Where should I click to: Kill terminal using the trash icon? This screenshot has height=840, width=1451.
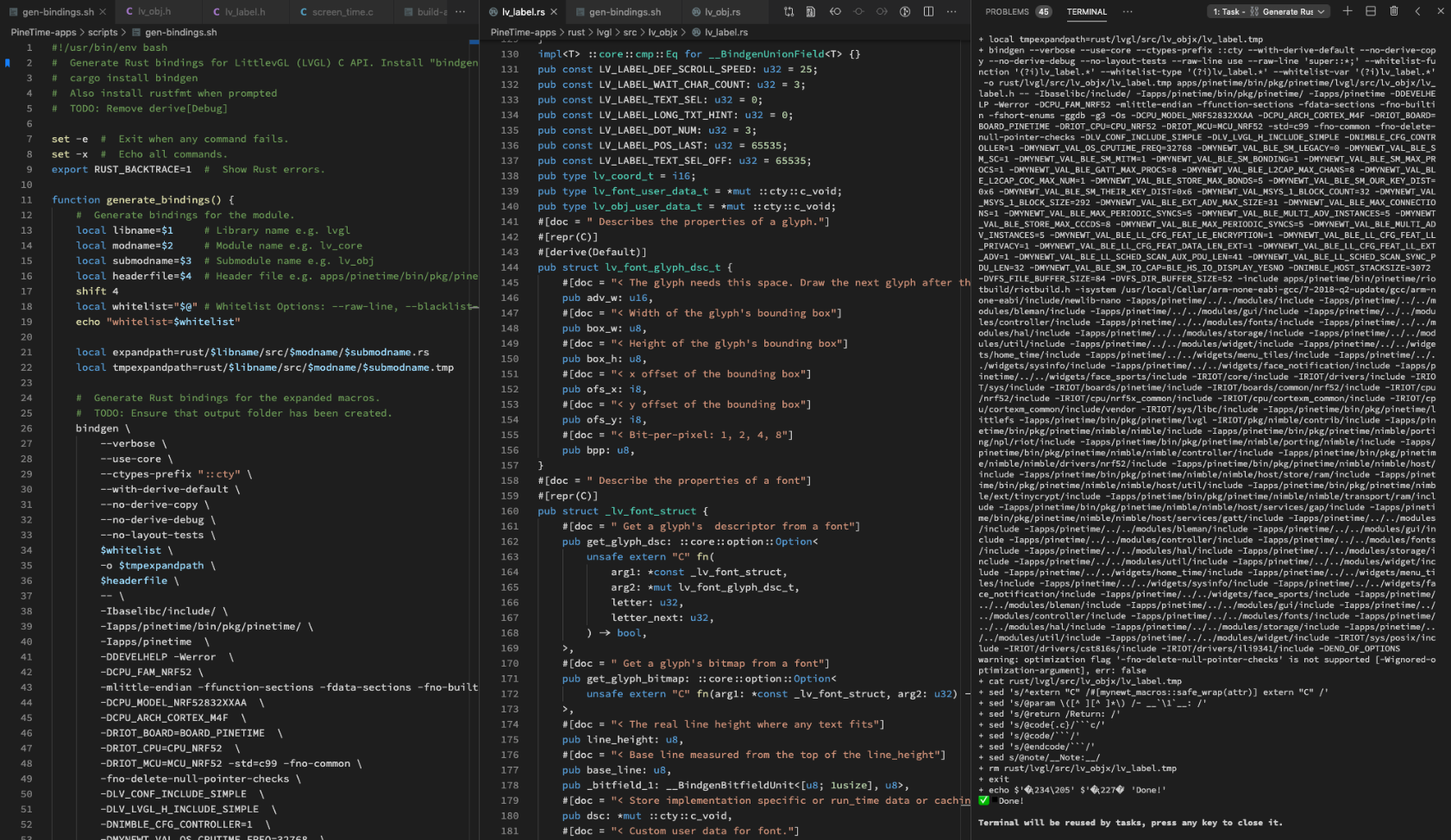point(1394,11)
